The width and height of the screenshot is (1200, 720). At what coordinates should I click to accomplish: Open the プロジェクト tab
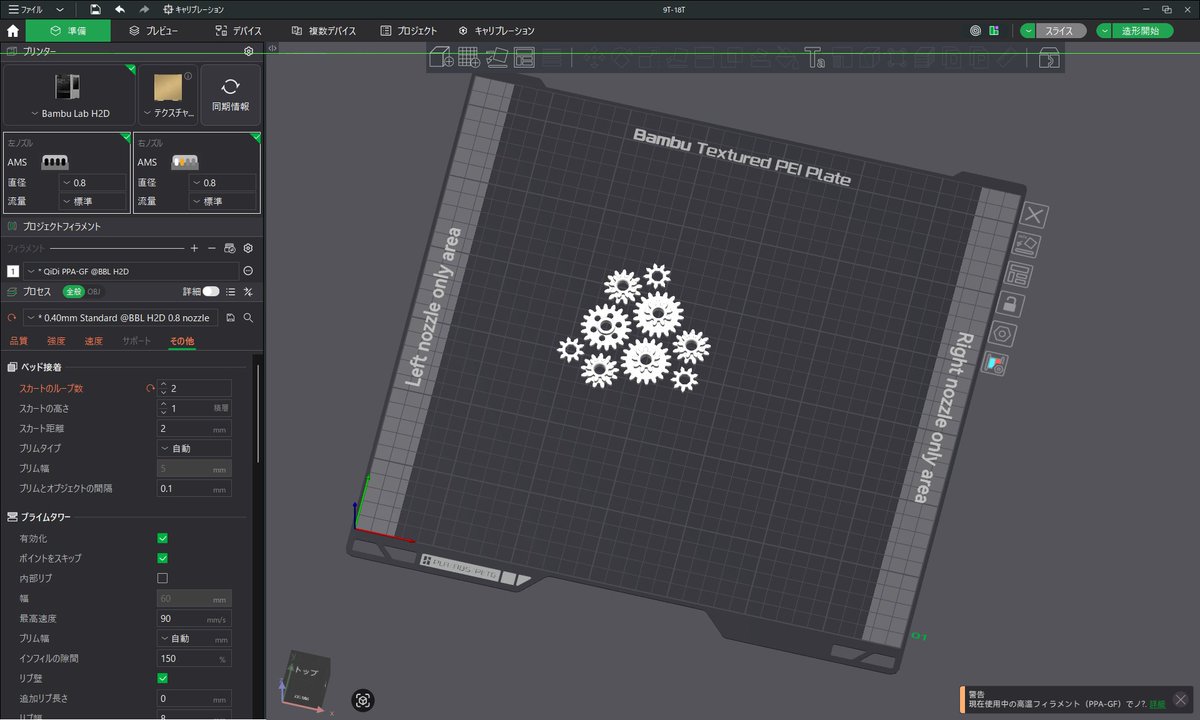[x=409, y=31]
